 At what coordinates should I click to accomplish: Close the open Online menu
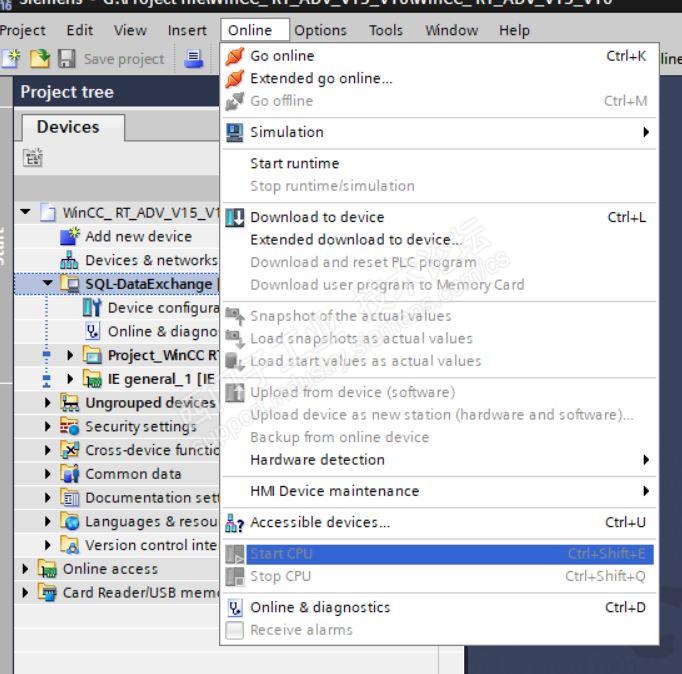click(255, 30)
